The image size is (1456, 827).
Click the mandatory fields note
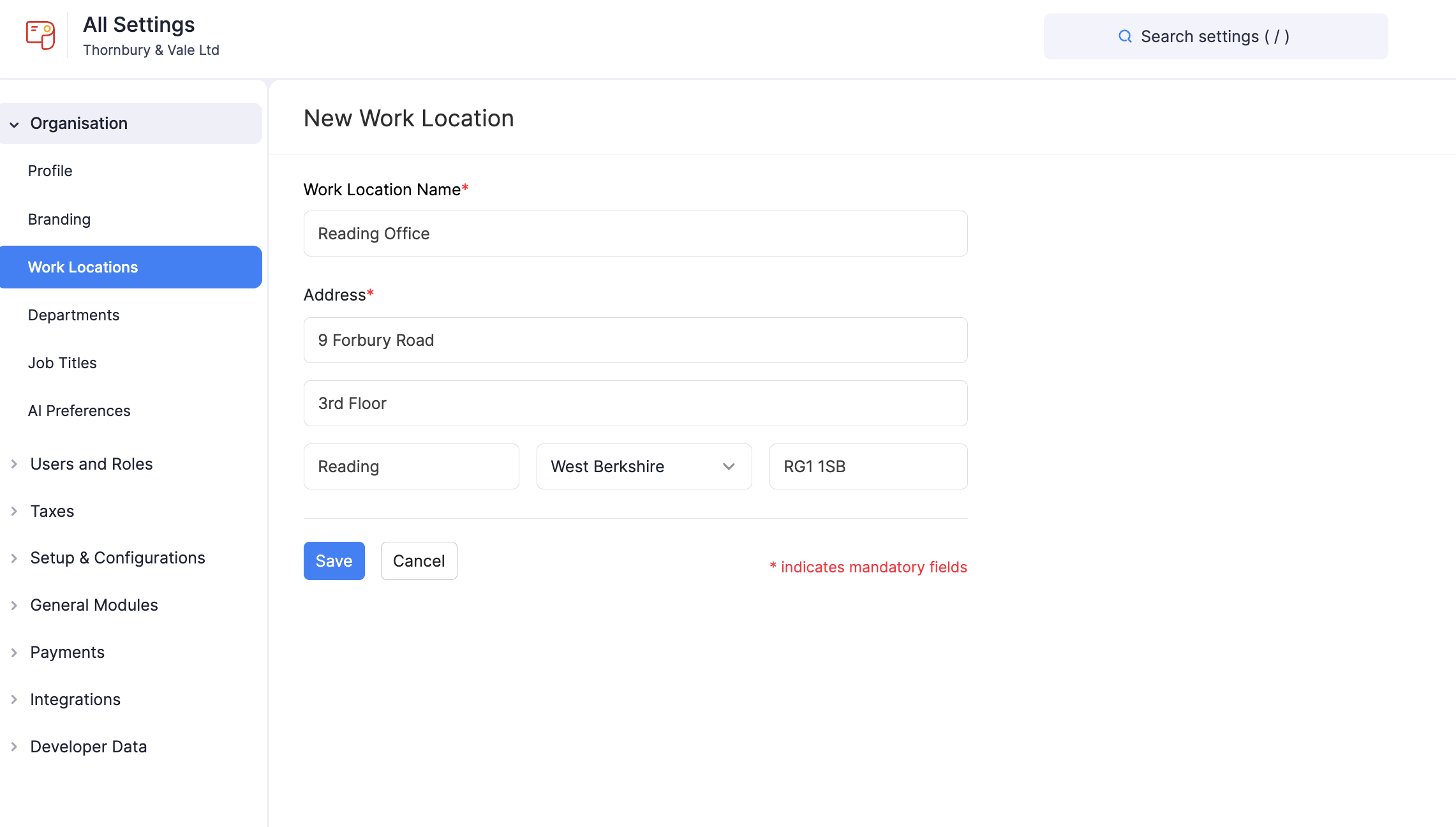pyautogui.click(x=868, y=567)
